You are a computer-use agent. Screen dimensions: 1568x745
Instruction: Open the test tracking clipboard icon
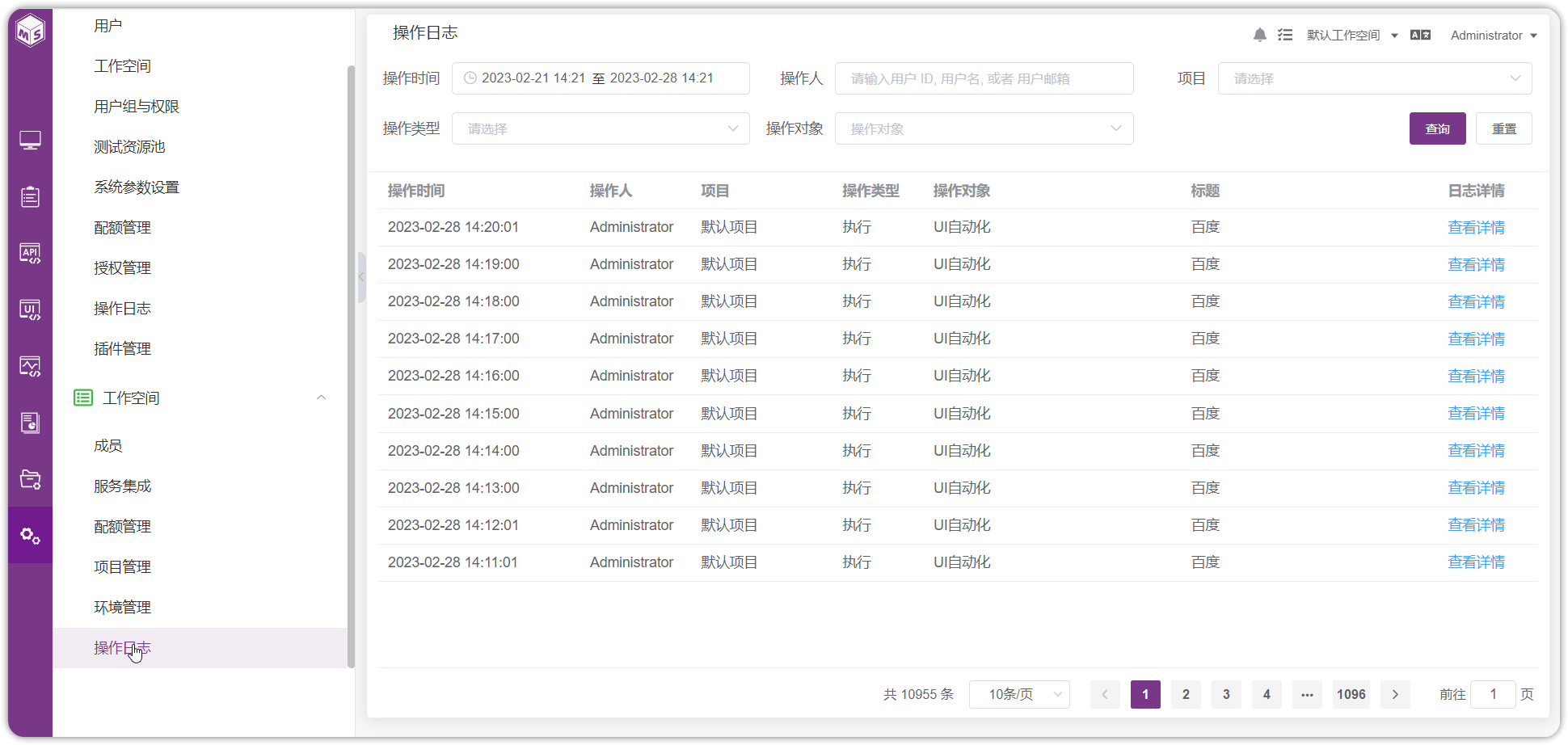click(31, 196)
